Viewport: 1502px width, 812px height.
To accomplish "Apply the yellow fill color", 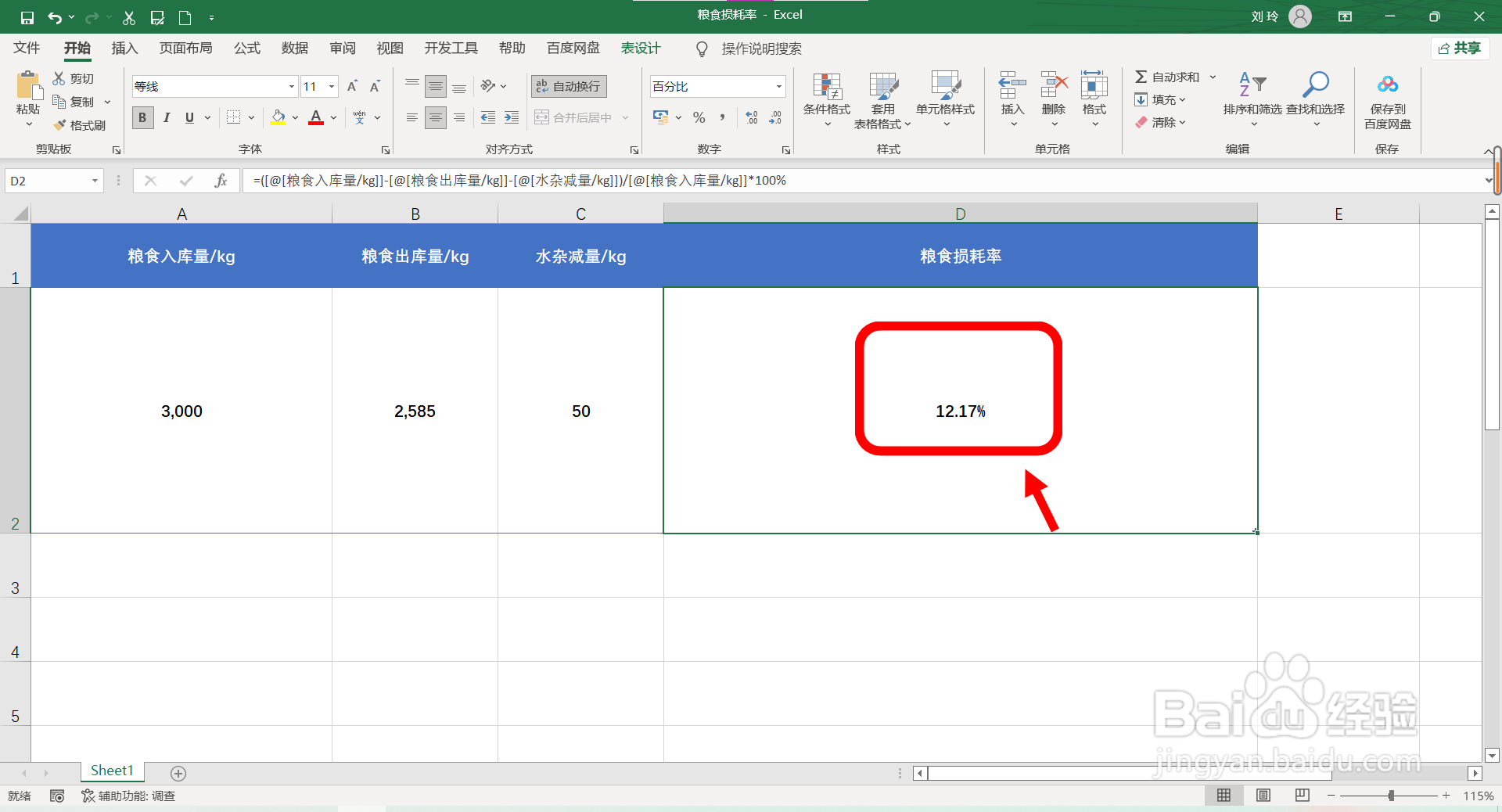I will pos(278,117).
